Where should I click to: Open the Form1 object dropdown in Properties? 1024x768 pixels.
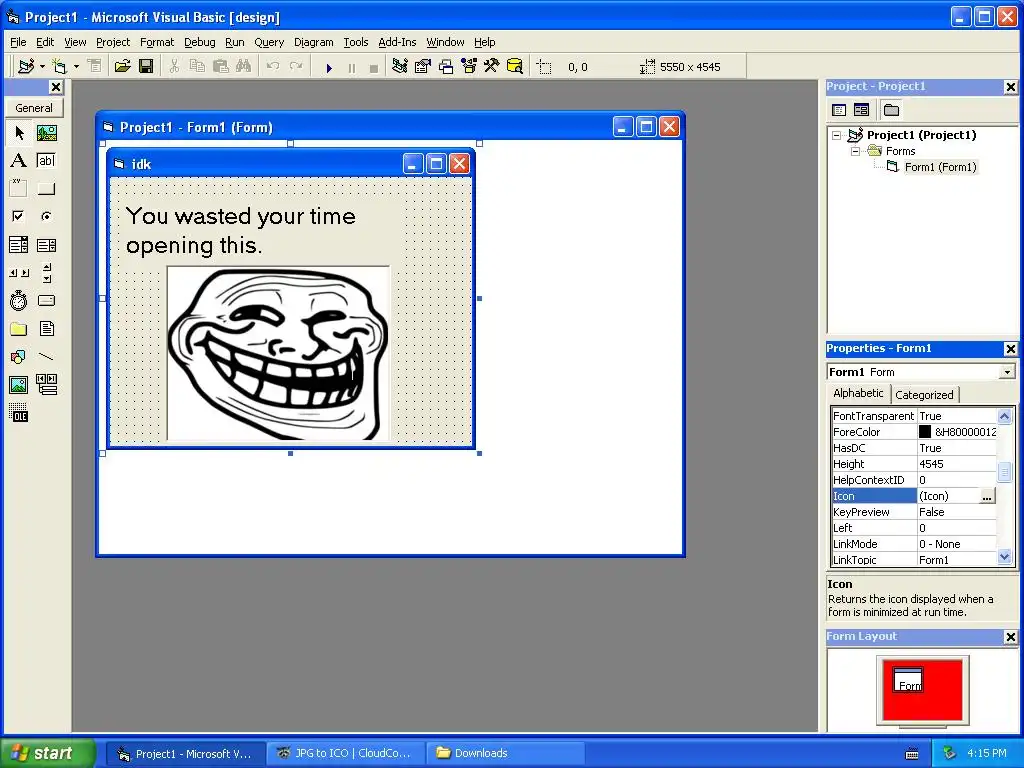pyautogui.click(x=1007, y=372)
